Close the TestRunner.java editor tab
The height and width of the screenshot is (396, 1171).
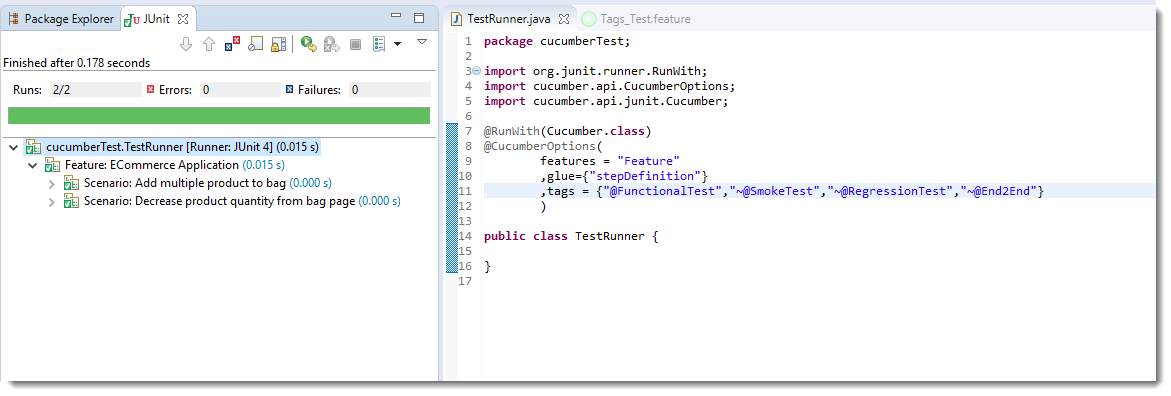coord(564,19)
